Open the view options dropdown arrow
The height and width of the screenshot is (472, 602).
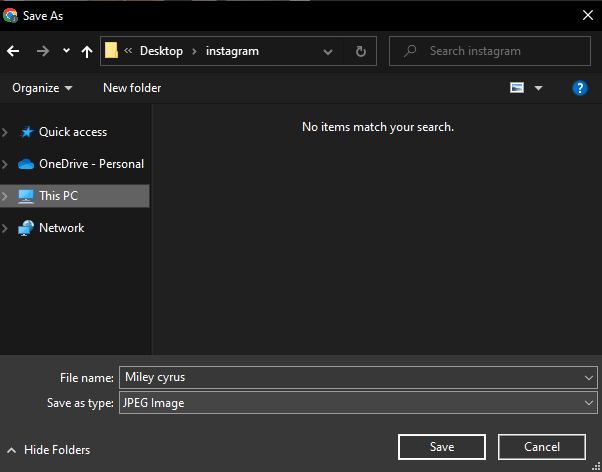pyautogui.click(x=538, y=88)
